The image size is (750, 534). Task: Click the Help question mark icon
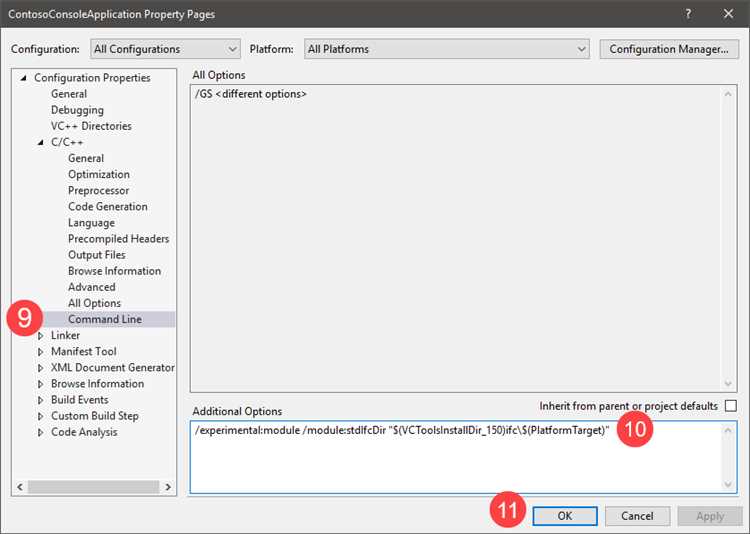(x=688, y=15)
